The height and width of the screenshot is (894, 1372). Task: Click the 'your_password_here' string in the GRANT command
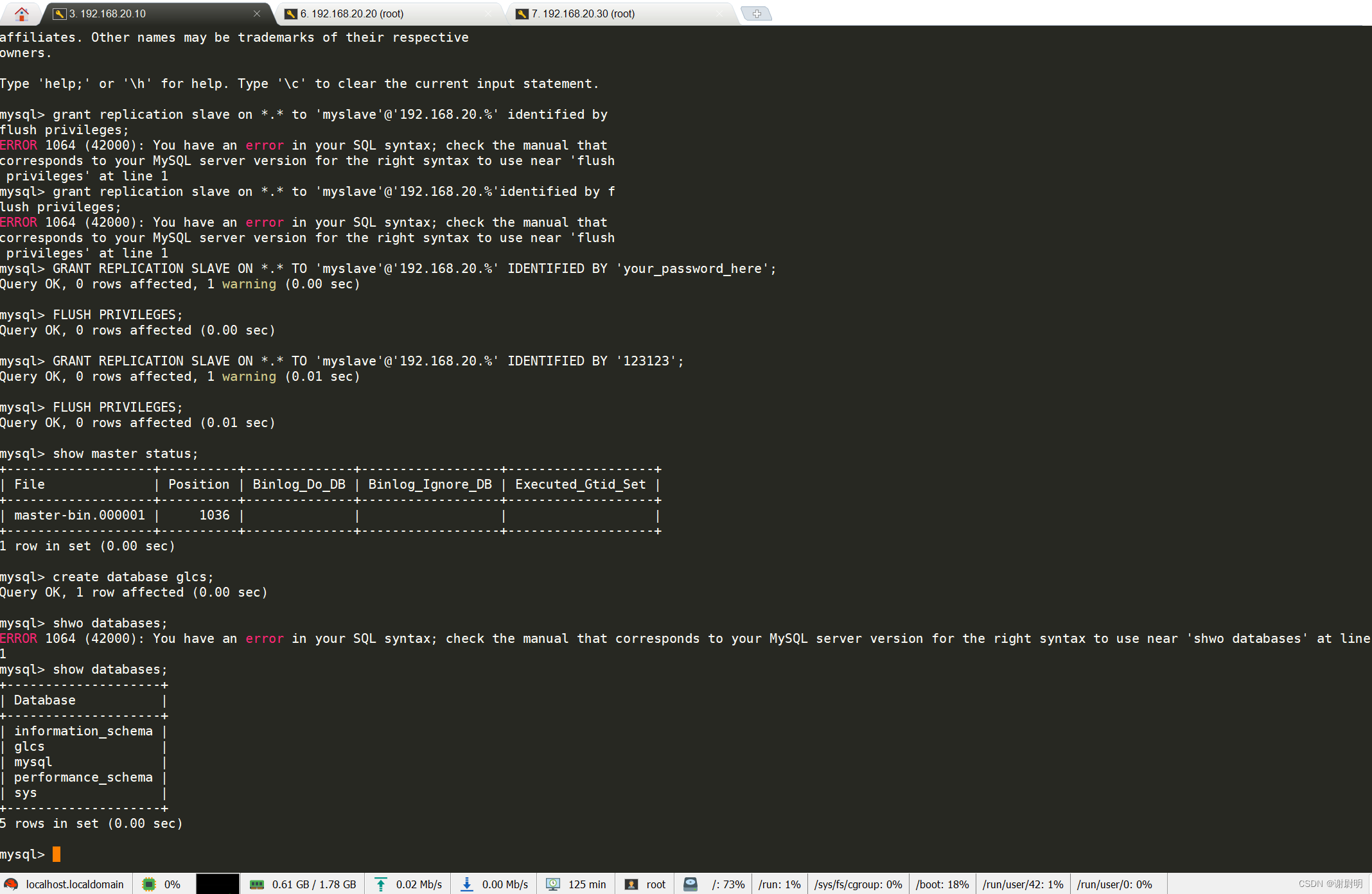(692, 268)
